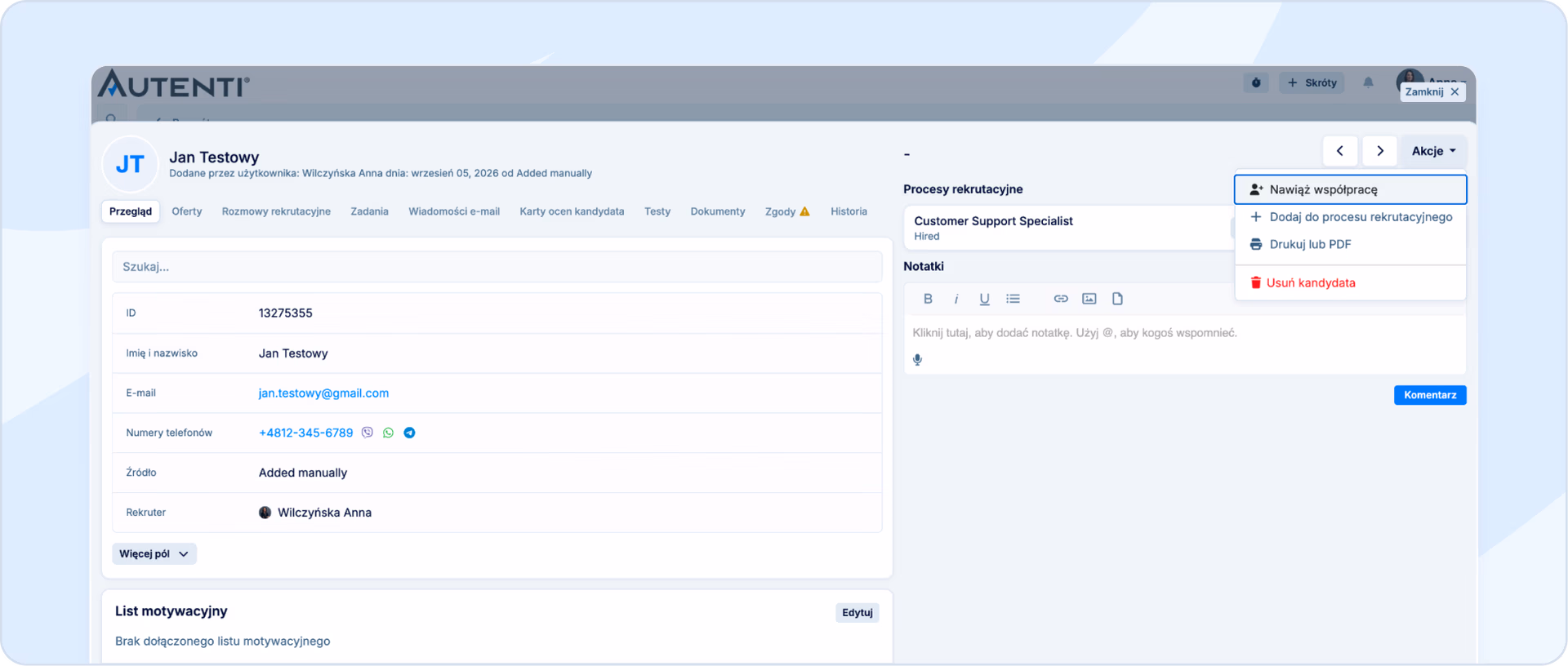Open the Akcje dropdown

(x=1433, y=151)
